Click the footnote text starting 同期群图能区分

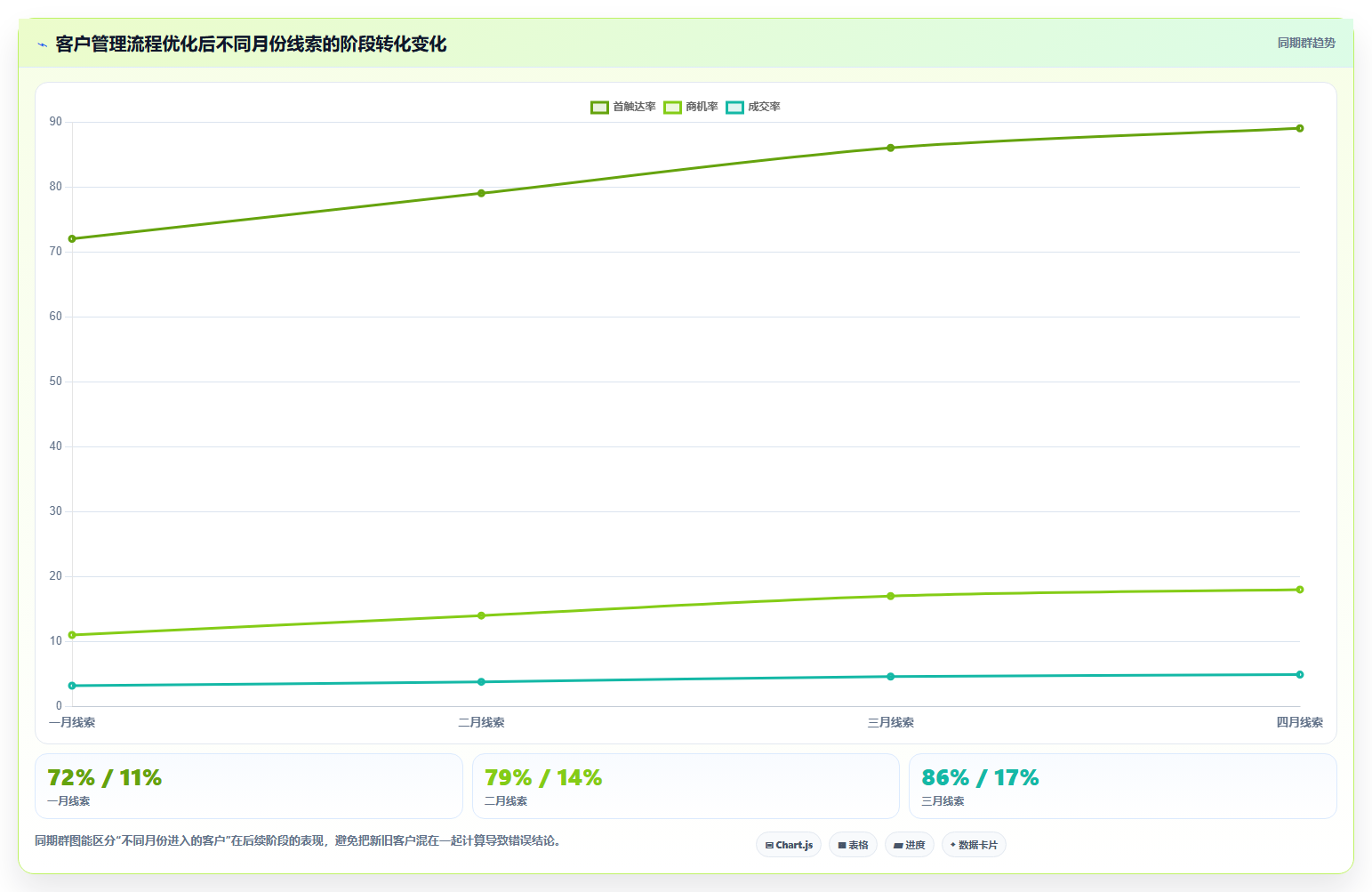(x=298, y=840)
